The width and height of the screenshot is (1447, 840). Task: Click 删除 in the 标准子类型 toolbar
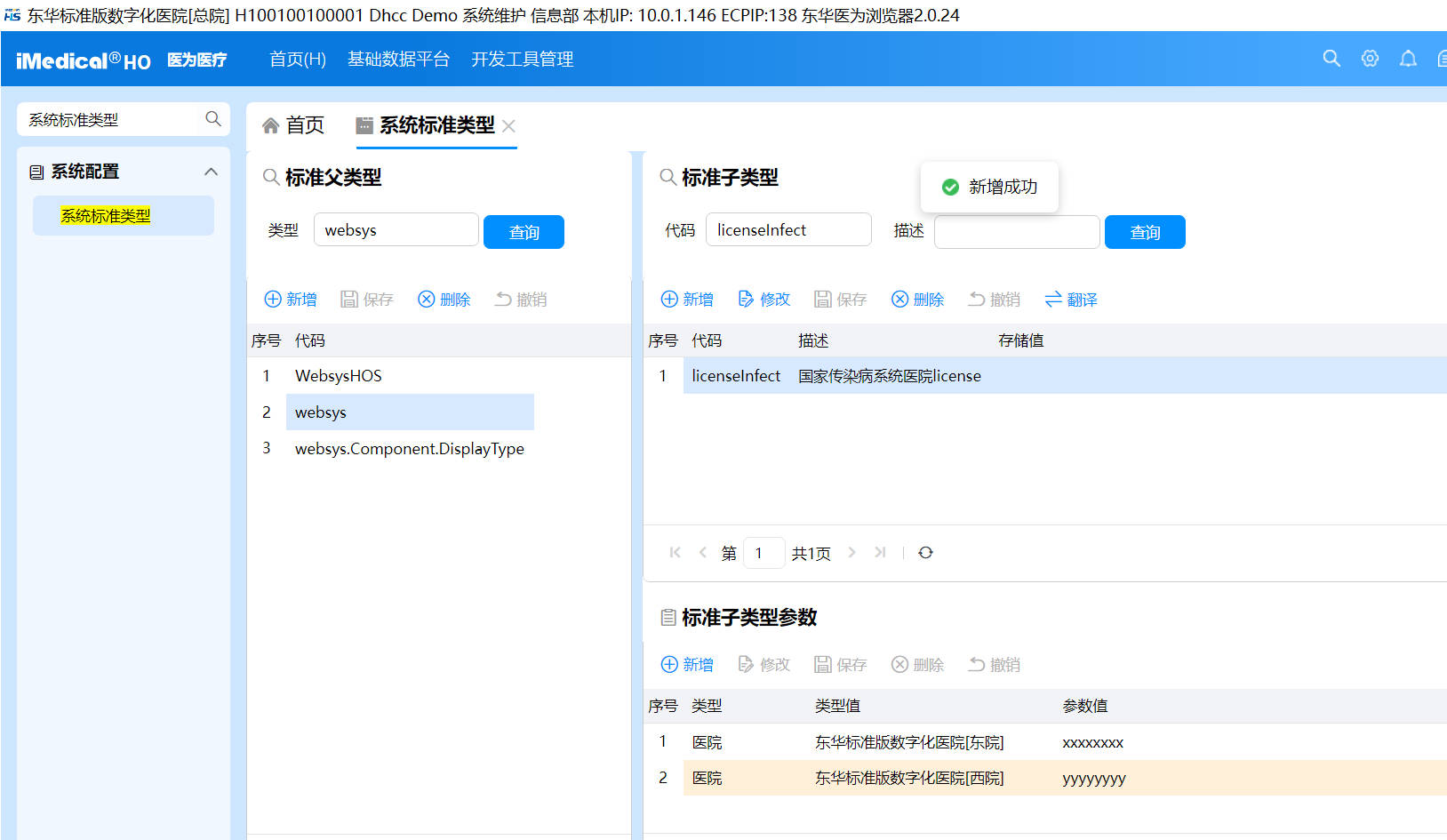(918, 300)
